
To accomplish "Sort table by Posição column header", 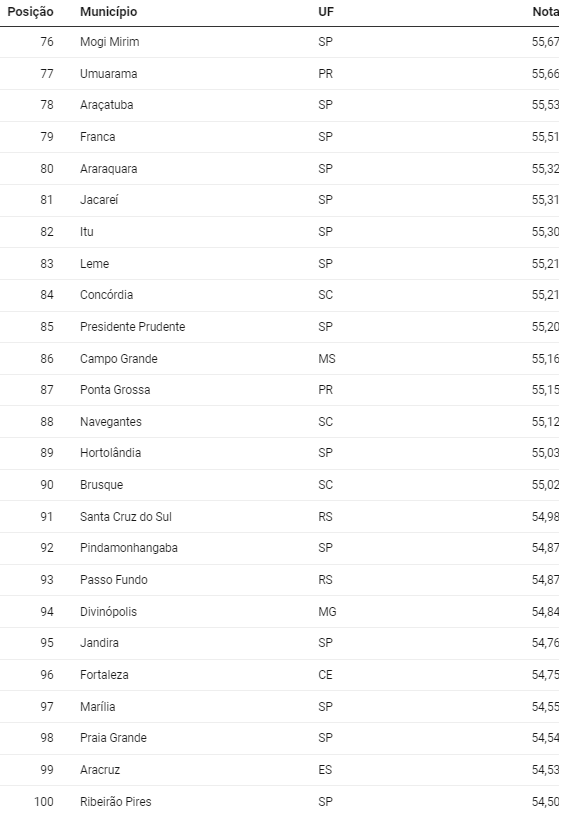I will 30,11.
